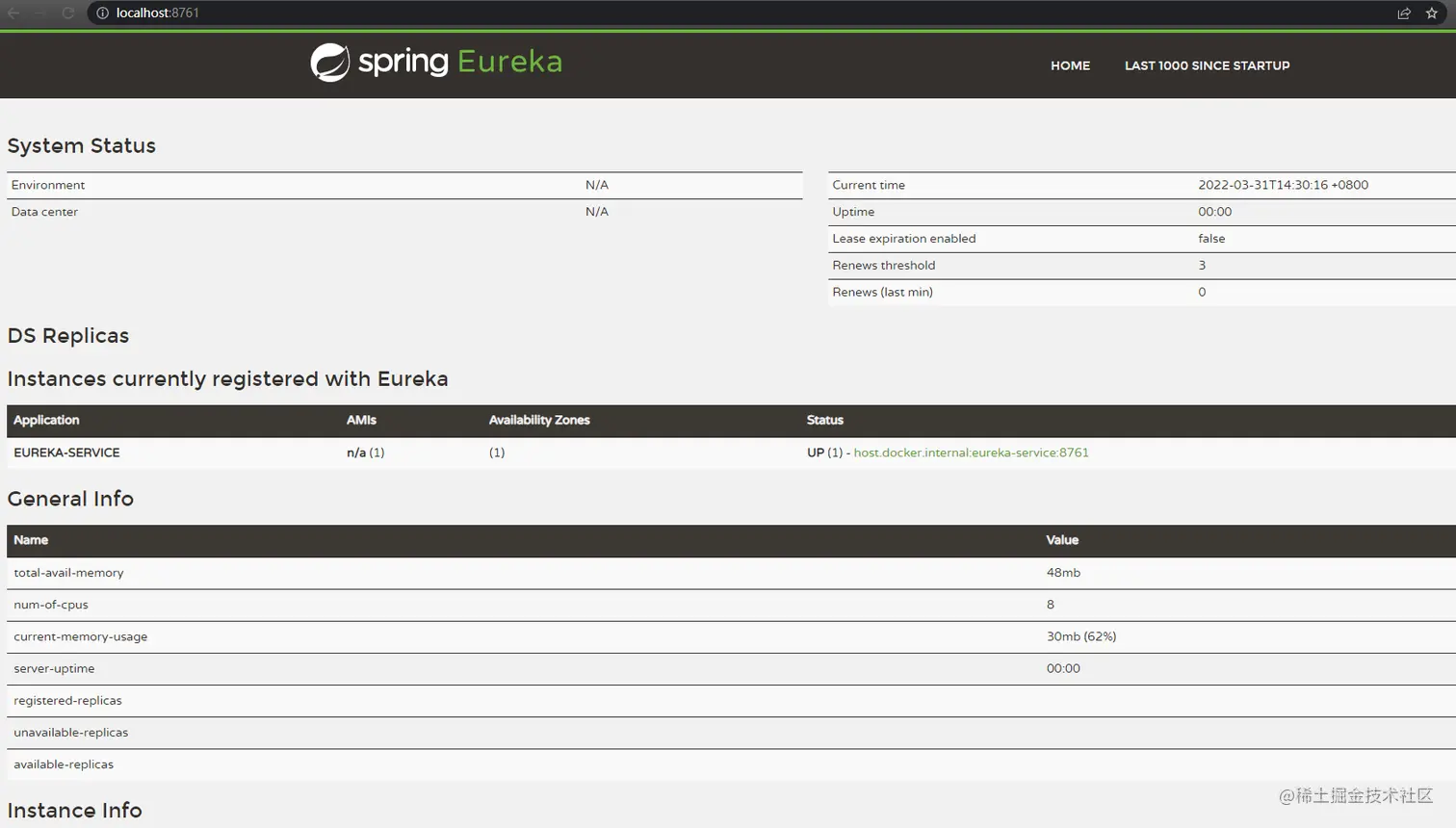Click the Data center row label

coord(44,212)
